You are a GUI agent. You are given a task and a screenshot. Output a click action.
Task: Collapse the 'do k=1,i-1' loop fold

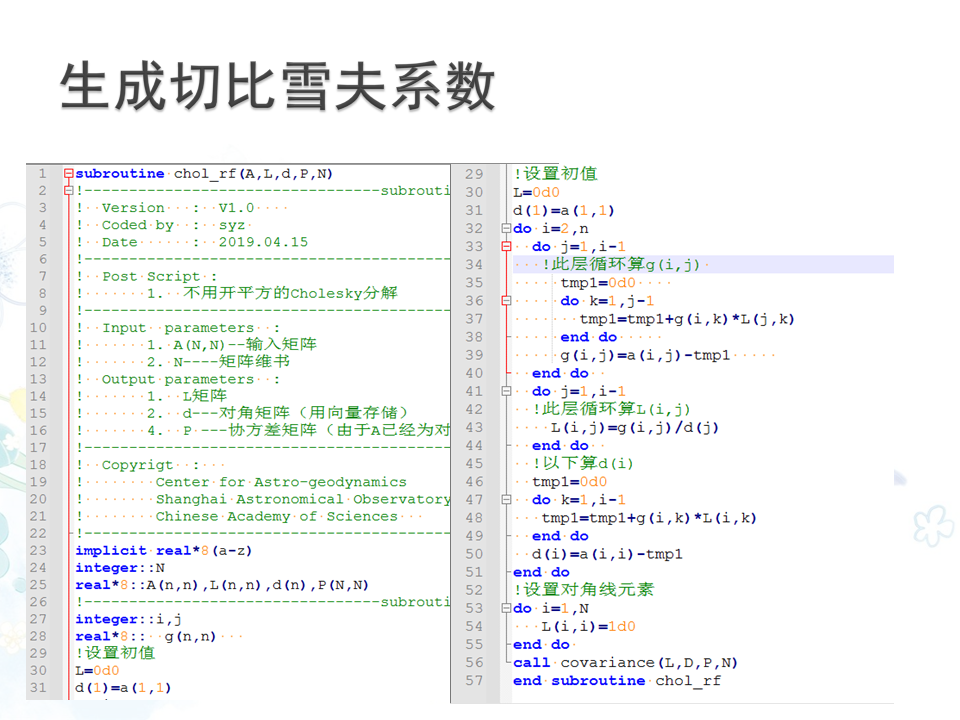tap(506, 500)
